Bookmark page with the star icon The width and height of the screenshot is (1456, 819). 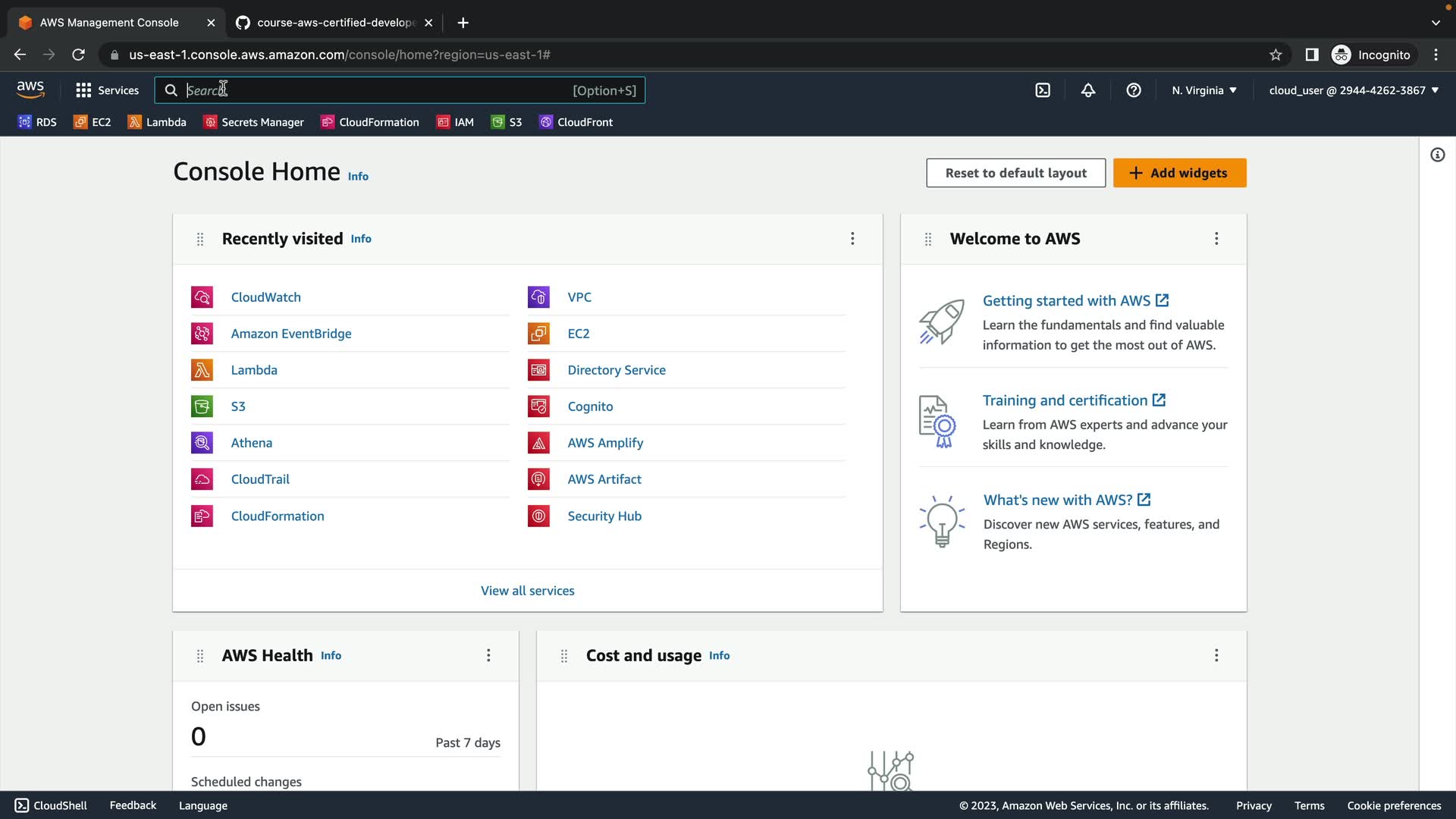(x=1276, y=55)
